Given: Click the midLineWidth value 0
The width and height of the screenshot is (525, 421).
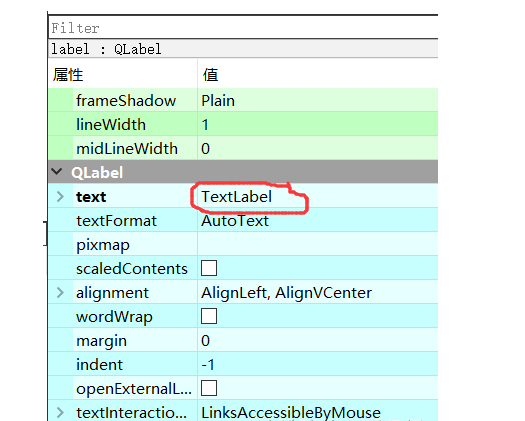Looking at the screenshot, I should click(x=206, y=149).
